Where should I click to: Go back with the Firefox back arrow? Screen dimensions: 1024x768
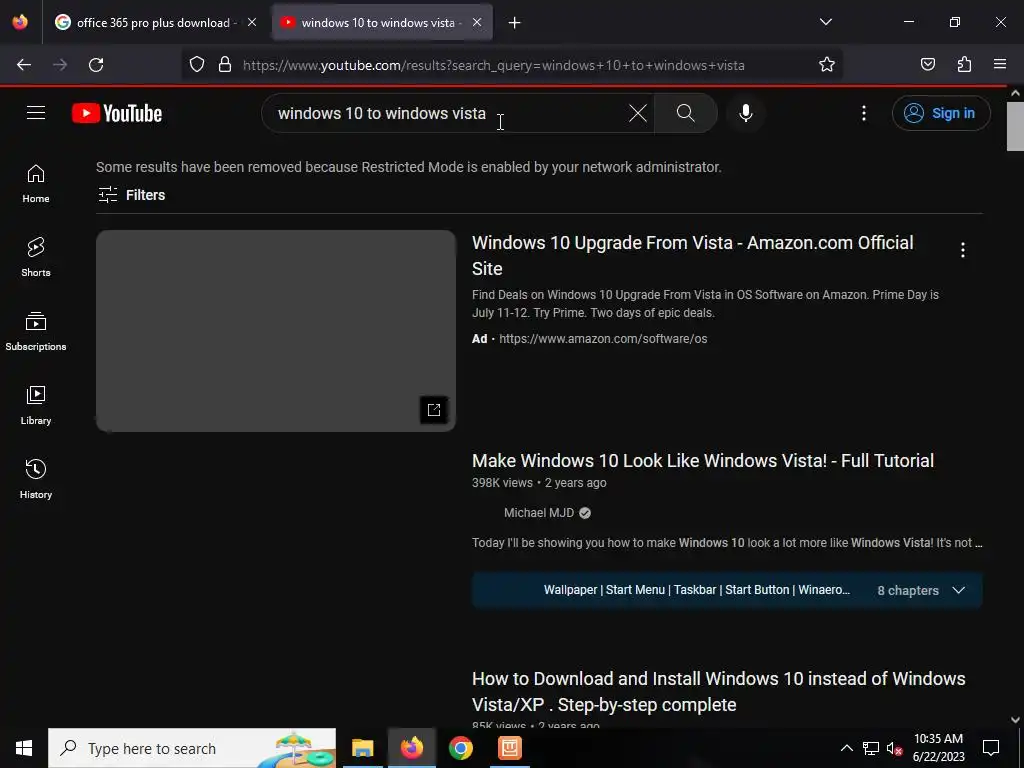(24, 65)
